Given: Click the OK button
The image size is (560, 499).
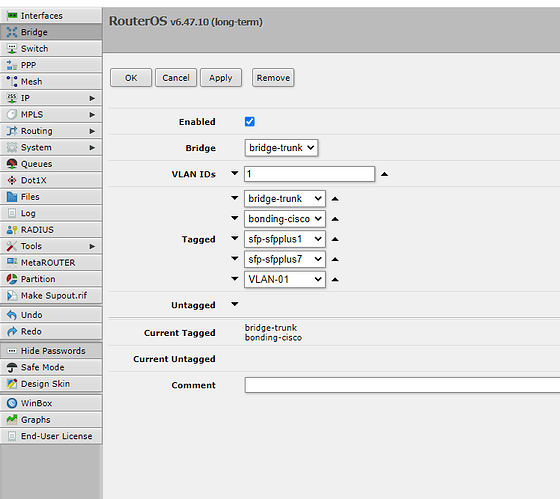Looking at the screenshot, I should pos(131,78).
